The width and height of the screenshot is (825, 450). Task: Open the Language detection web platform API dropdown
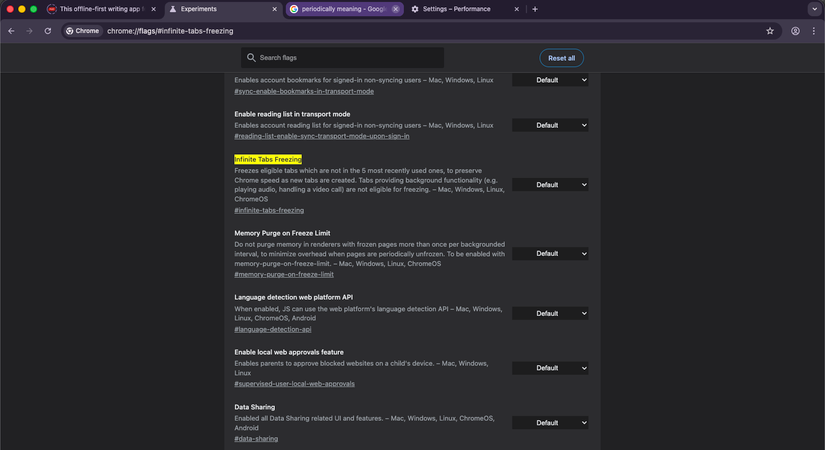coord(550,314)
